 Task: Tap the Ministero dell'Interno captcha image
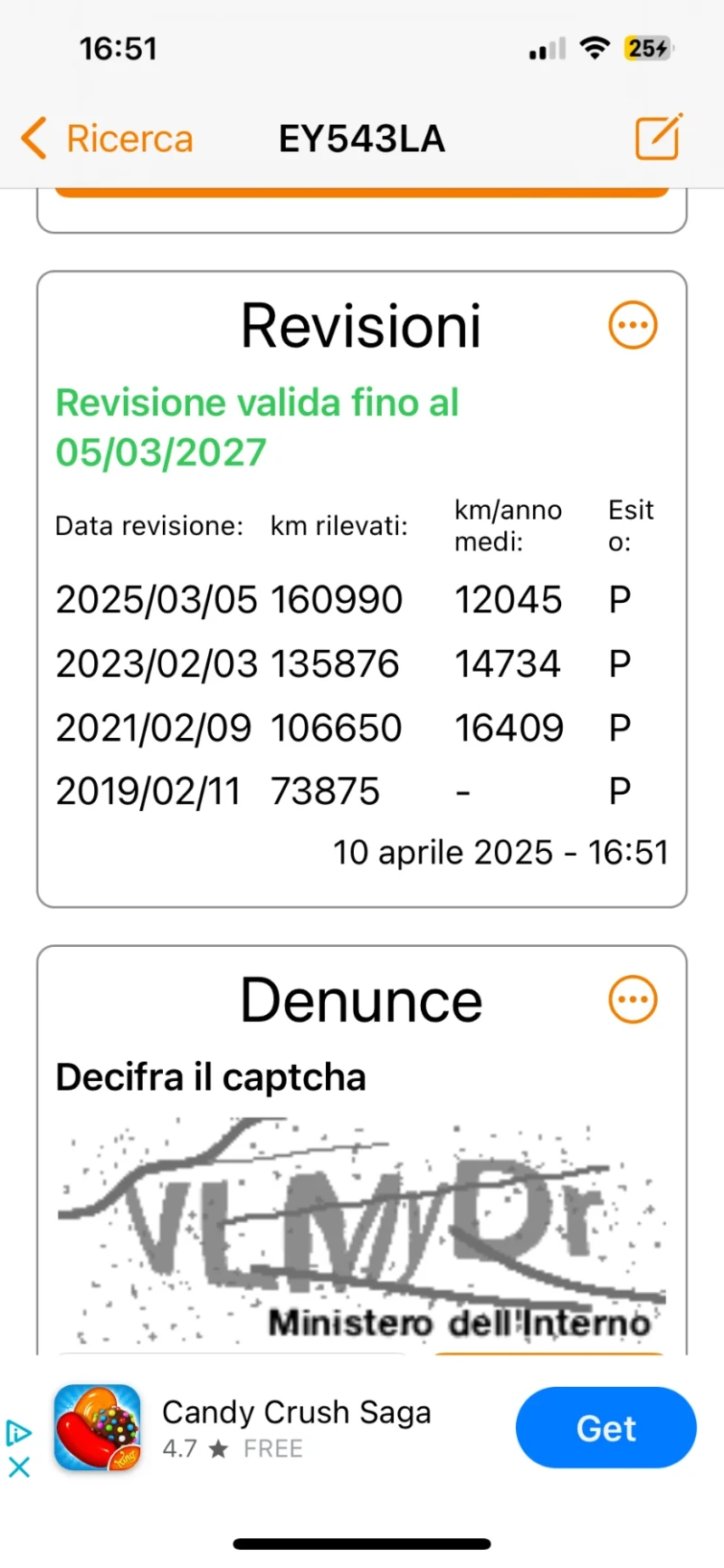point(362,1233)
